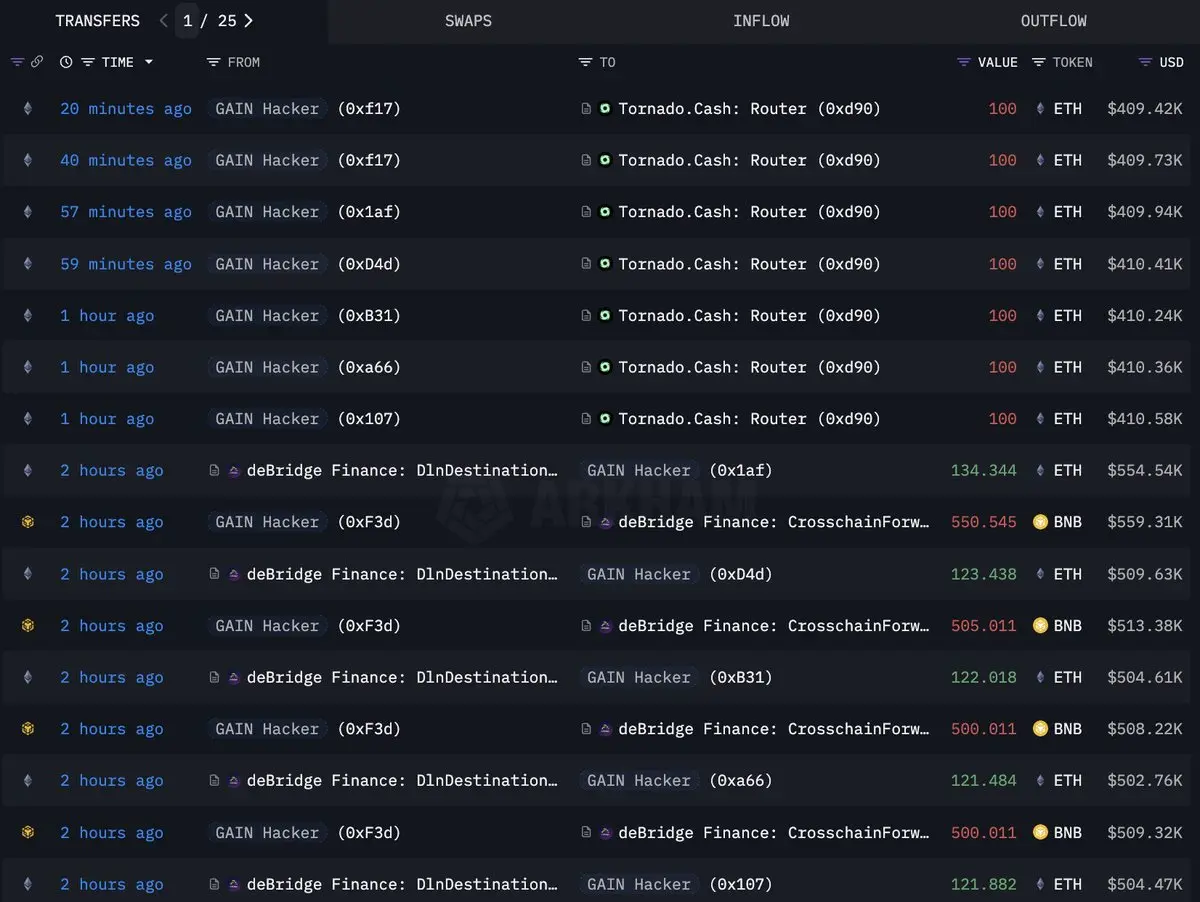Click contract icon in the 505.011 BNB row
Screen dimensions: 1200x902
[586, 625]
